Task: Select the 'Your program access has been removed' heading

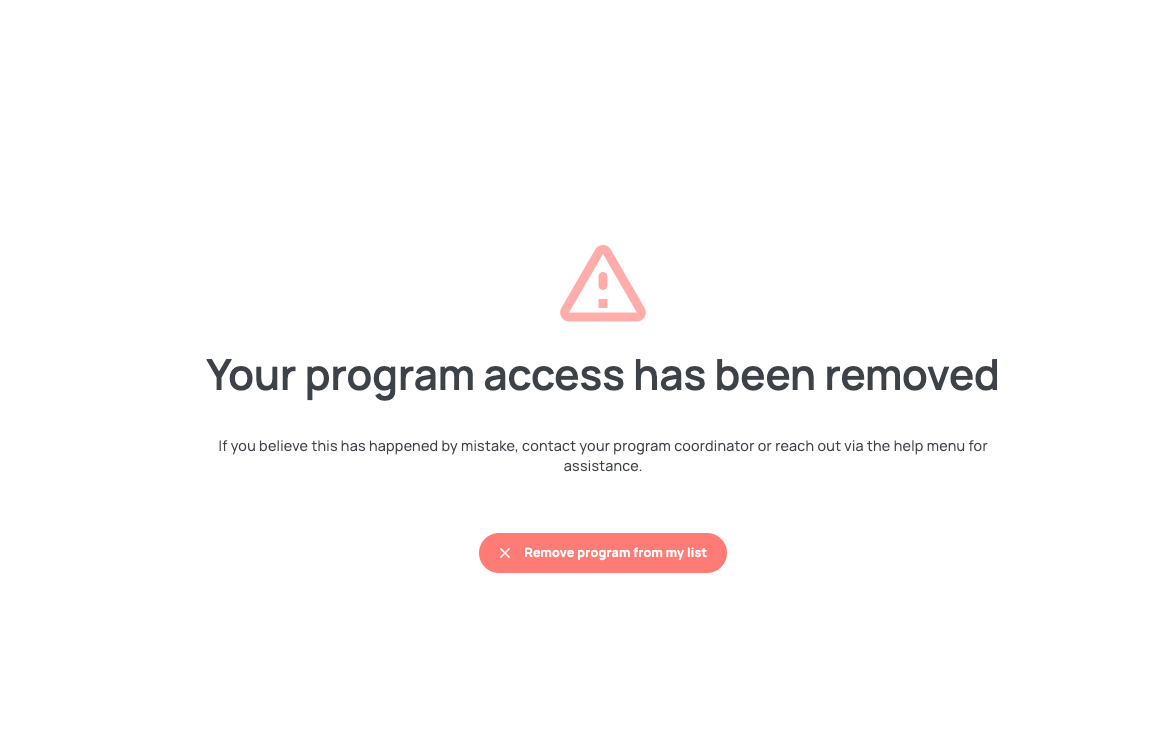Action: (603, 376)
